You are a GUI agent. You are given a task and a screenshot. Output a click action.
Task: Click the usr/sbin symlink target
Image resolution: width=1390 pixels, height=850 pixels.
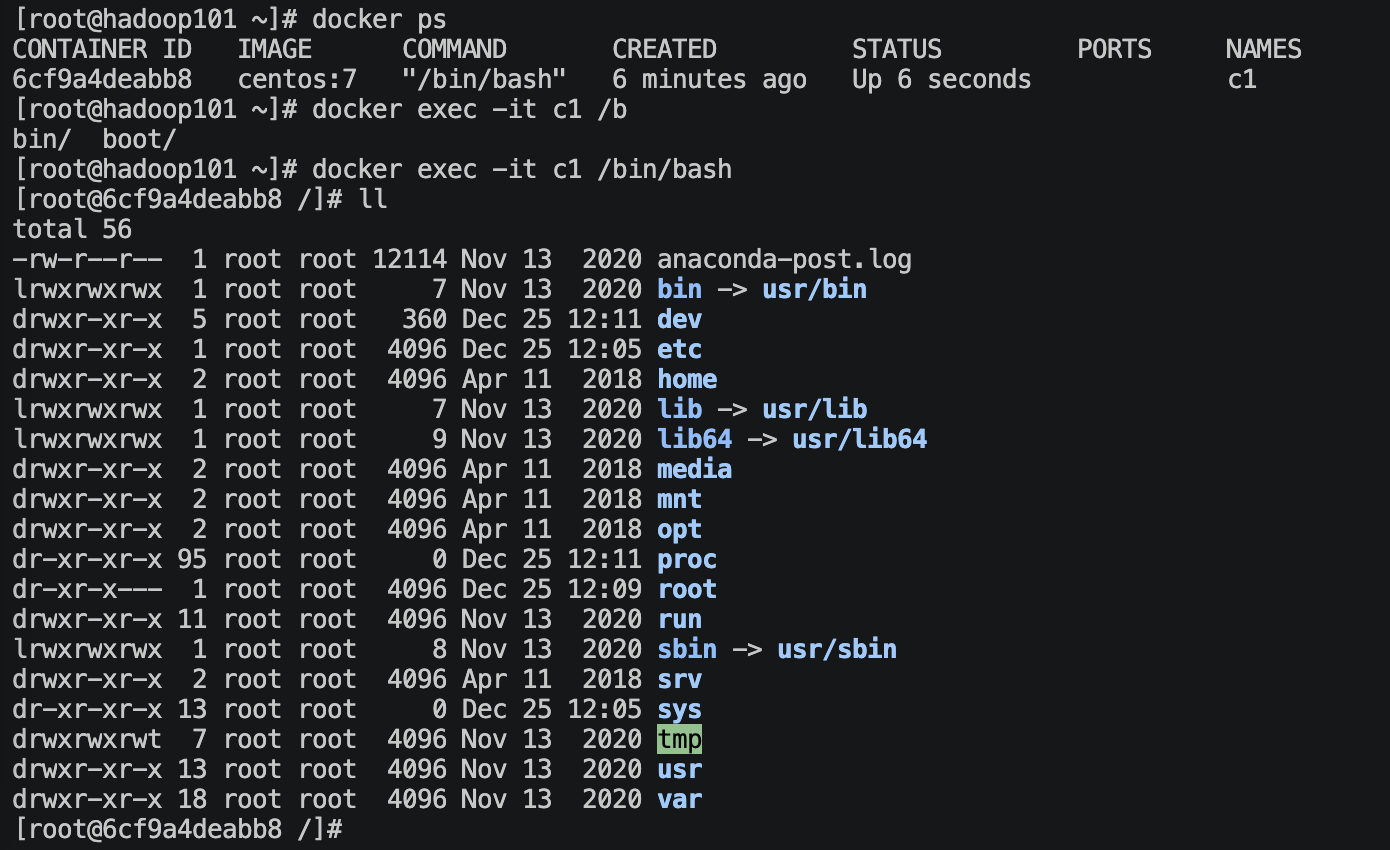click(x=836, y=650)
